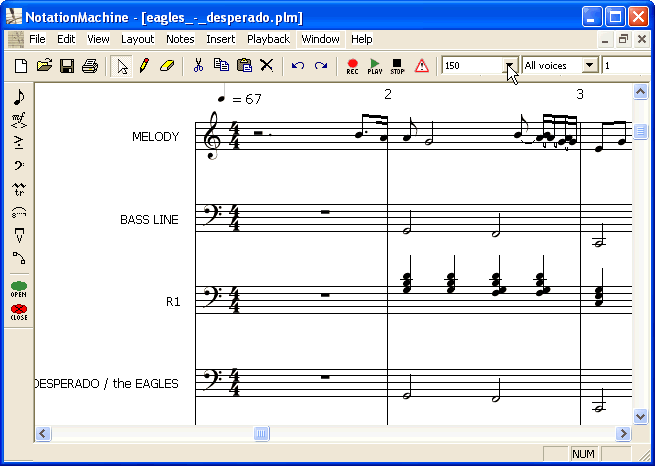Click the document icon in menu bar
This screenshot has height=466, width=655.
coord(16,39)
